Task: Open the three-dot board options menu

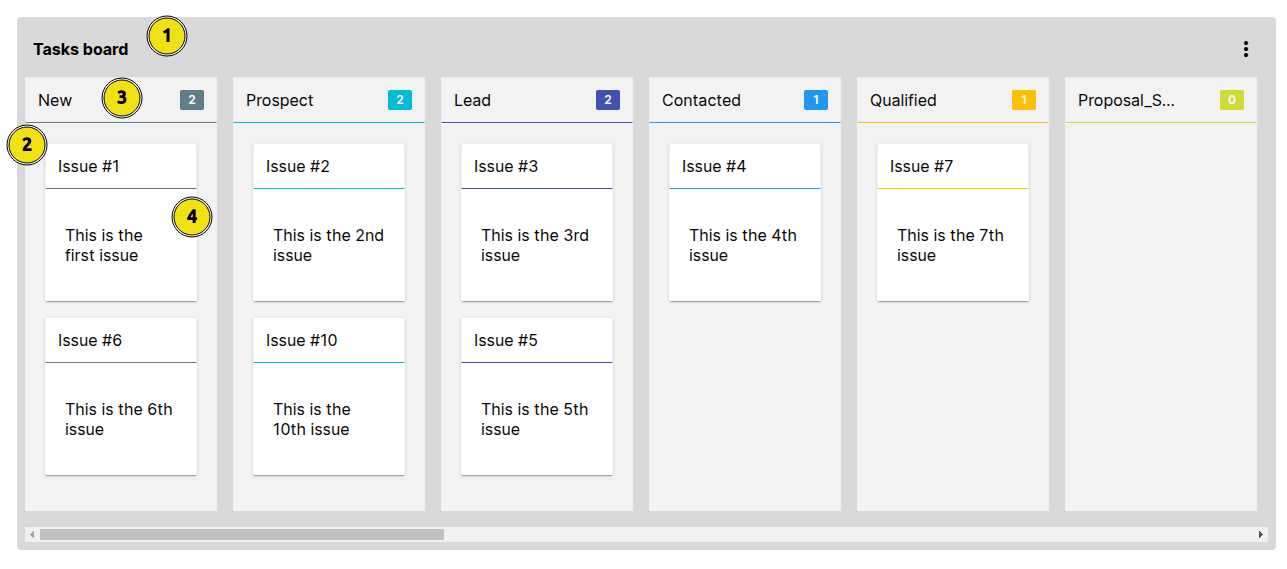Action: pyautogui.click(x=1245, y=49)
